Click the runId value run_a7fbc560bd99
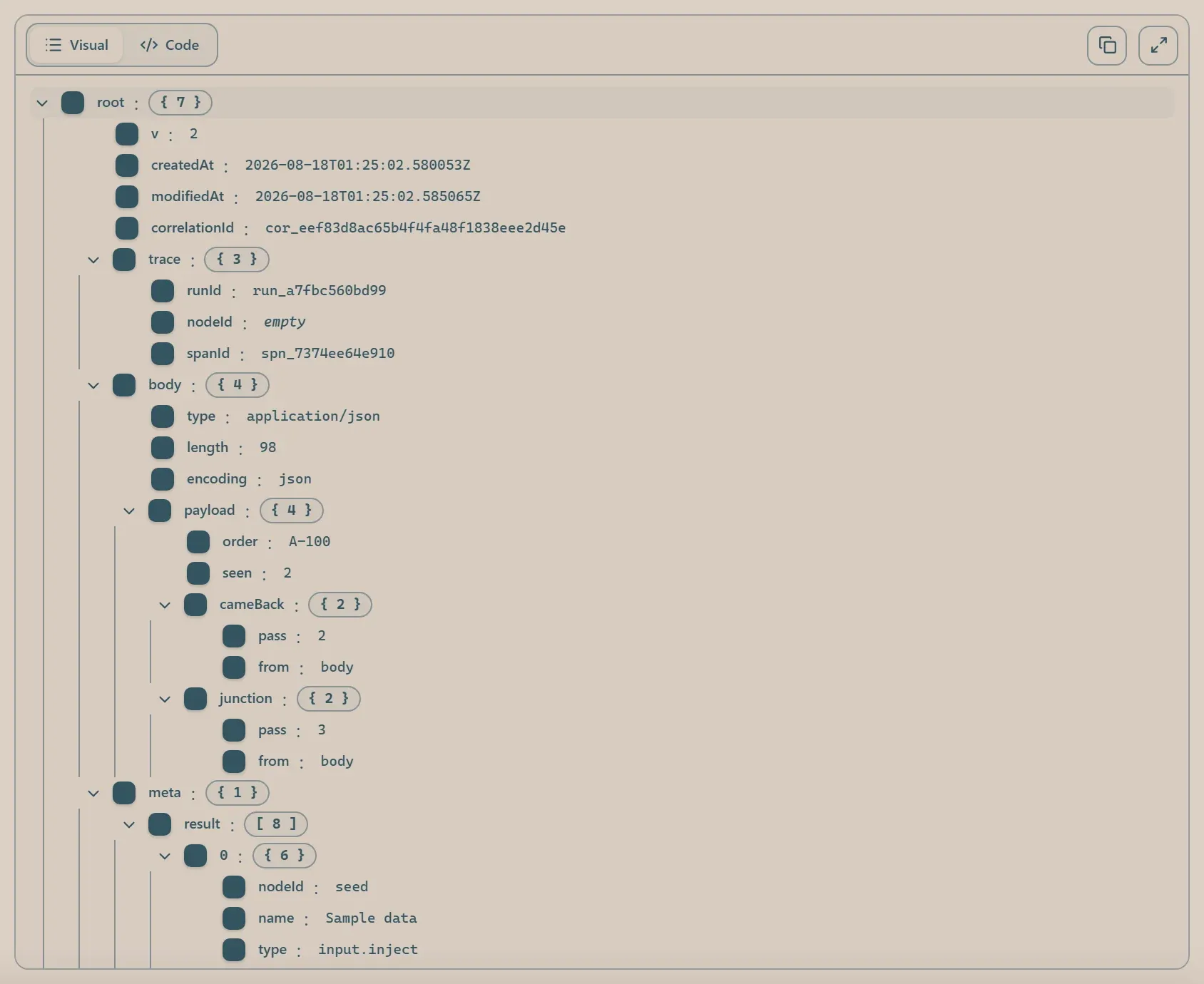This screenshot has height=984, width=1204. [x=320, y=291]
